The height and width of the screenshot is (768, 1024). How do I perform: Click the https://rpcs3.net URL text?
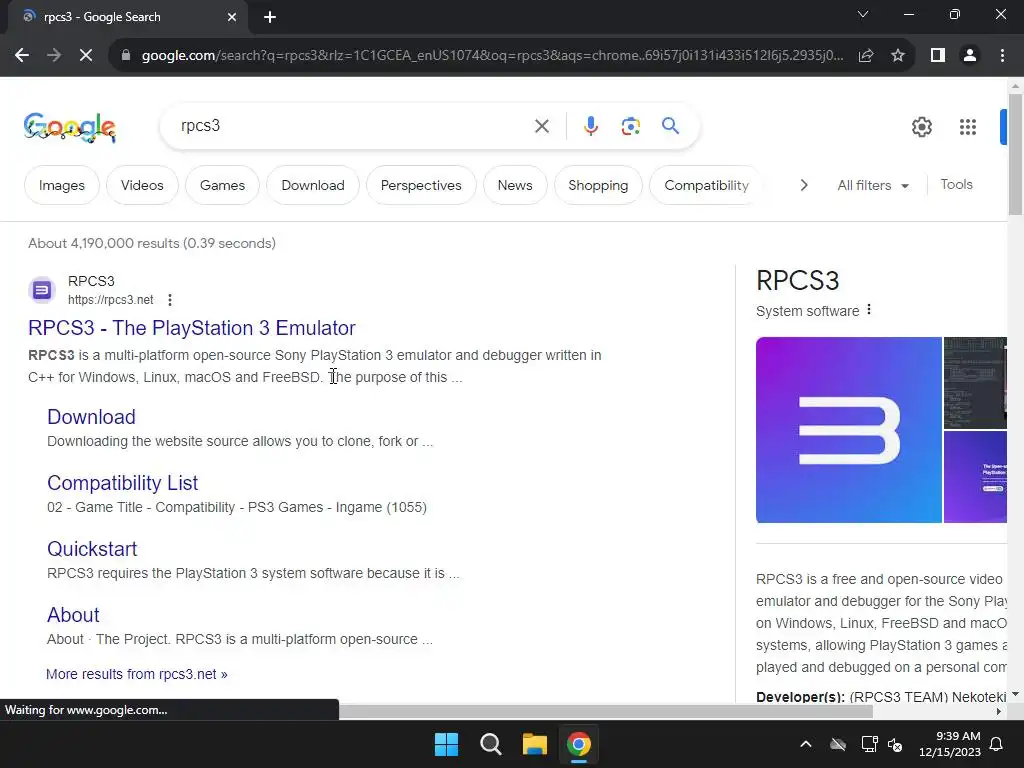pos(110,300)
